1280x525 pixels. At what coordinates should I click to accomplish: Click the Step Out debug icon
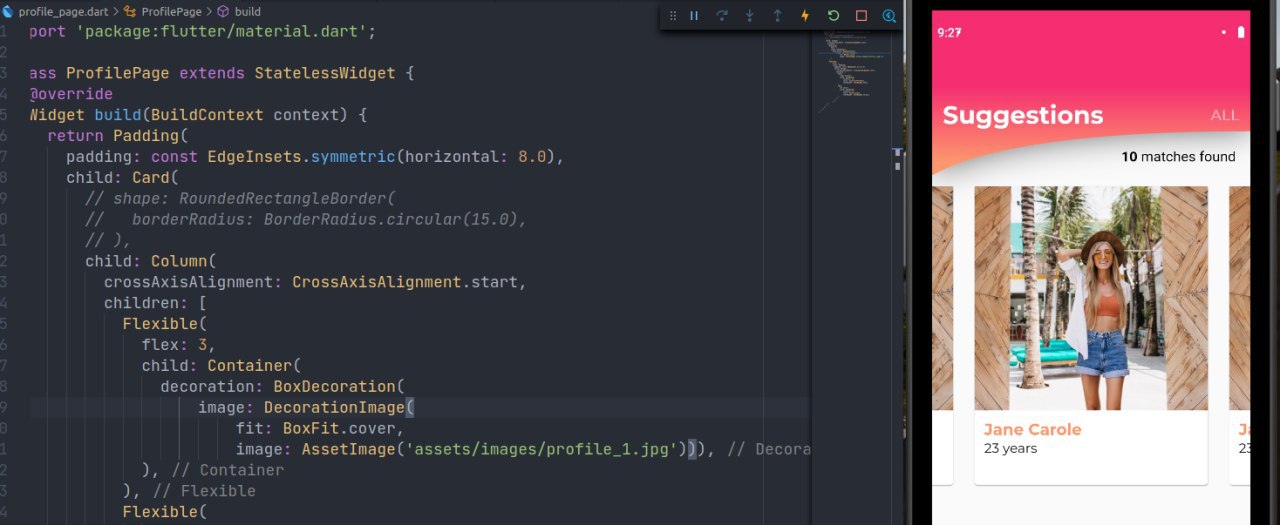pos(778,16)
